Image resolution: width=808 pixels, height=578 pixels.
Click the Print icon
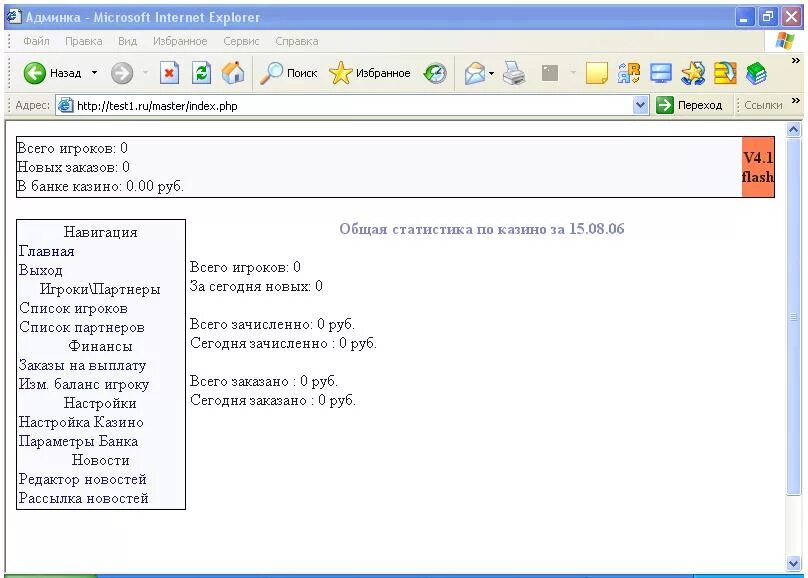click(514, 73)
